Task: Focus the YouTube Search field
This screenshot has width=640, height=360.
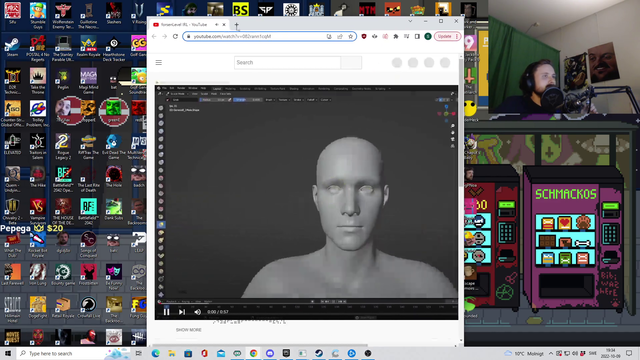Action: 287,62
